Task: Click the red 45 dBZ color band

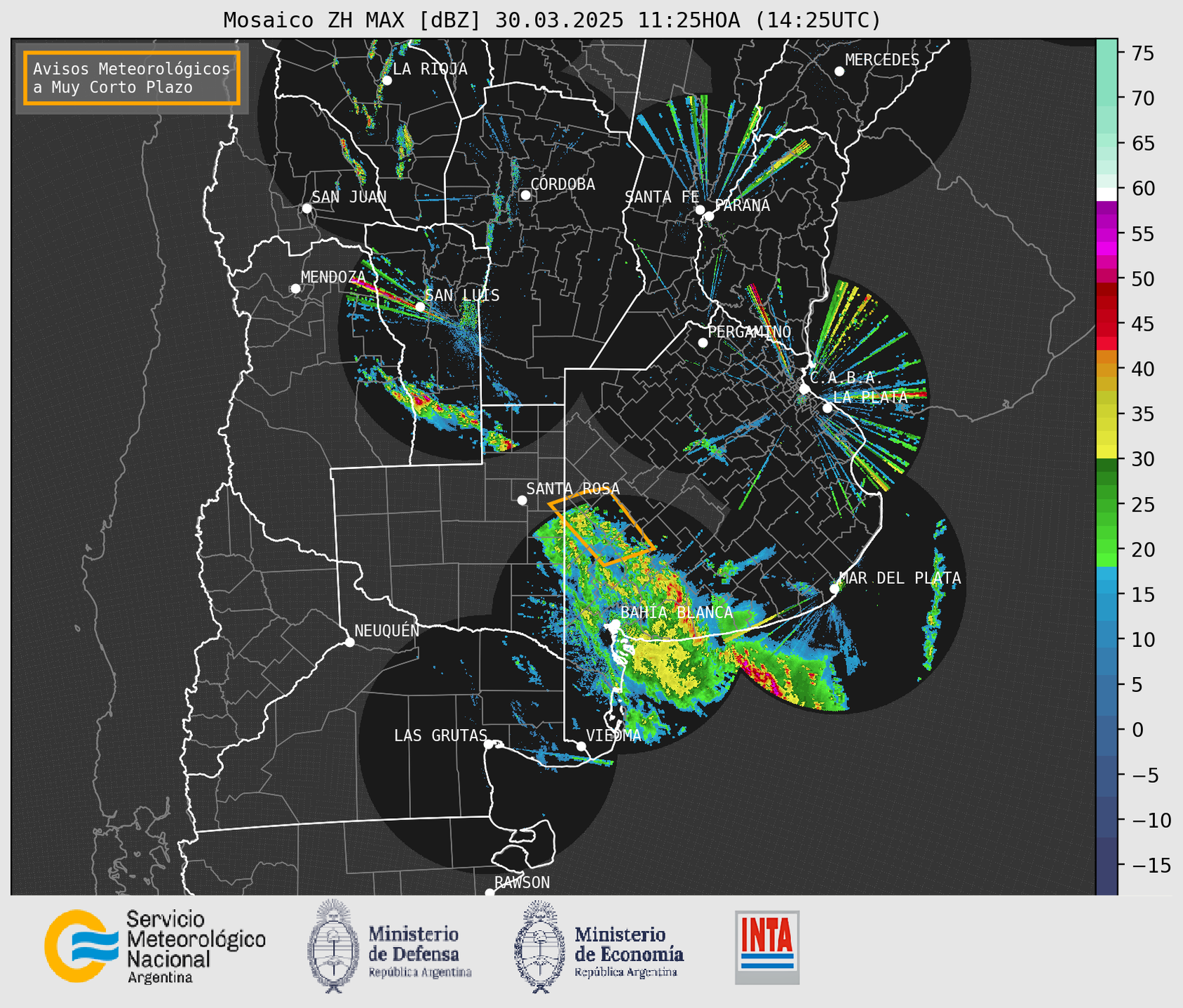Action: pos(1107,324)
